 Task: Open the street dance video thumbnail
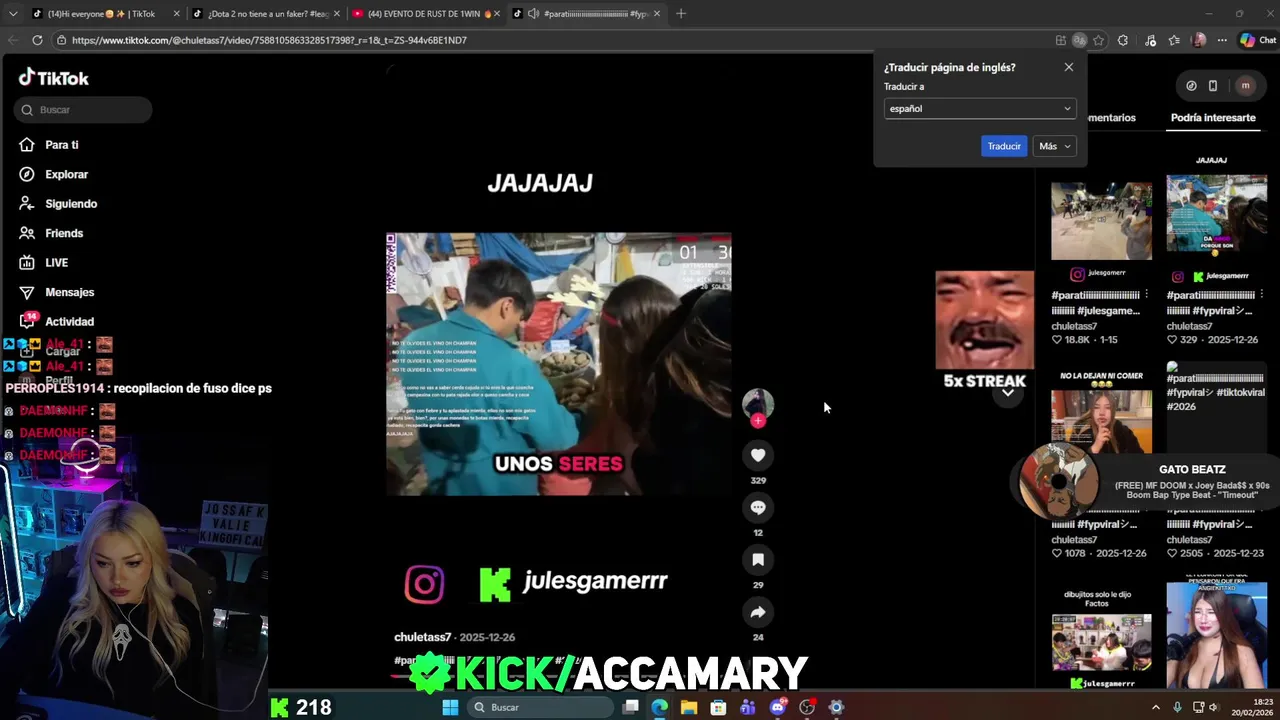[x=1101, y=220]
